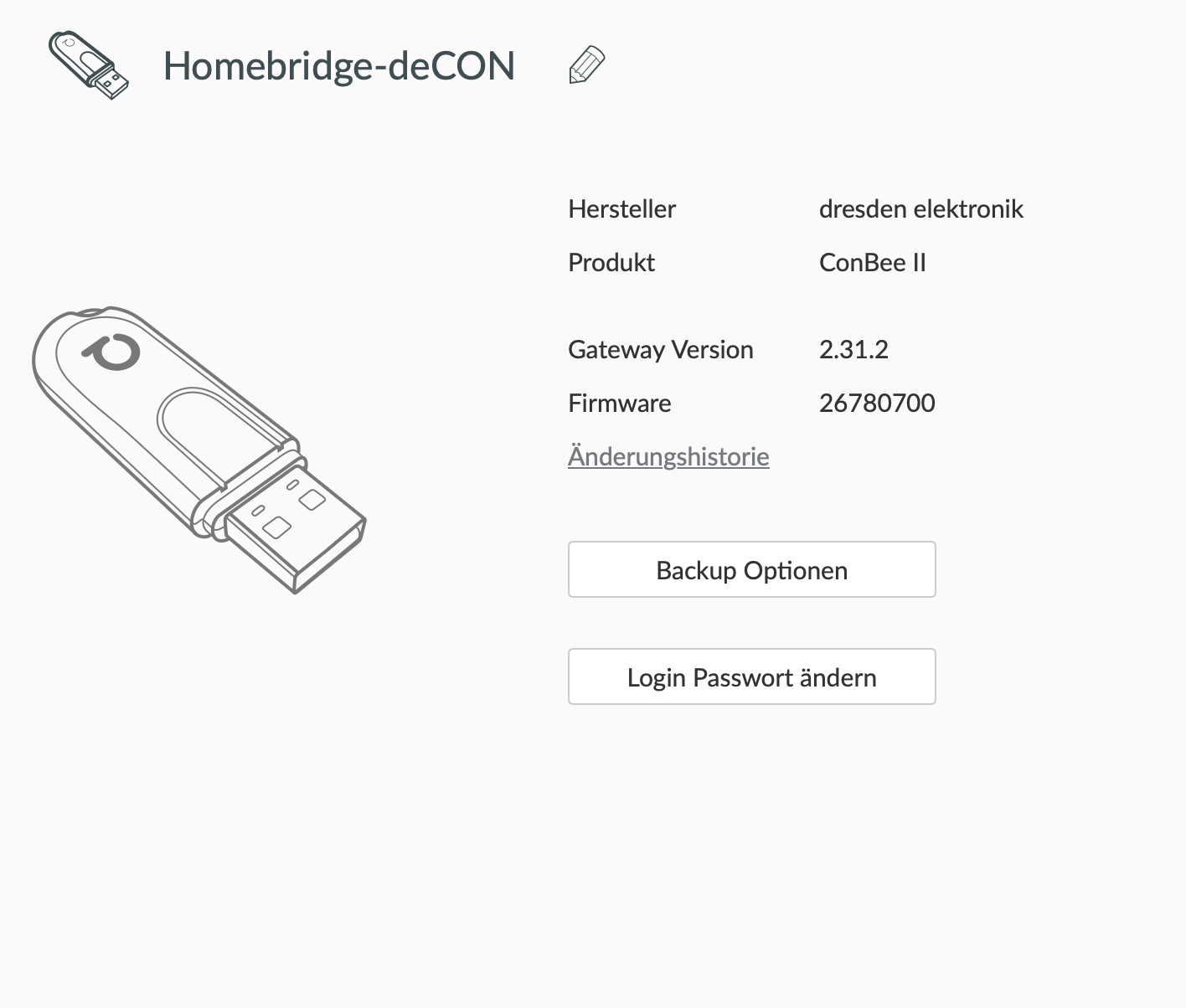Image resolution: width=1186 pixels, height=1008 pixels.
Task: Click the small USB stick icon in header
Action: (x=89, y=65)
